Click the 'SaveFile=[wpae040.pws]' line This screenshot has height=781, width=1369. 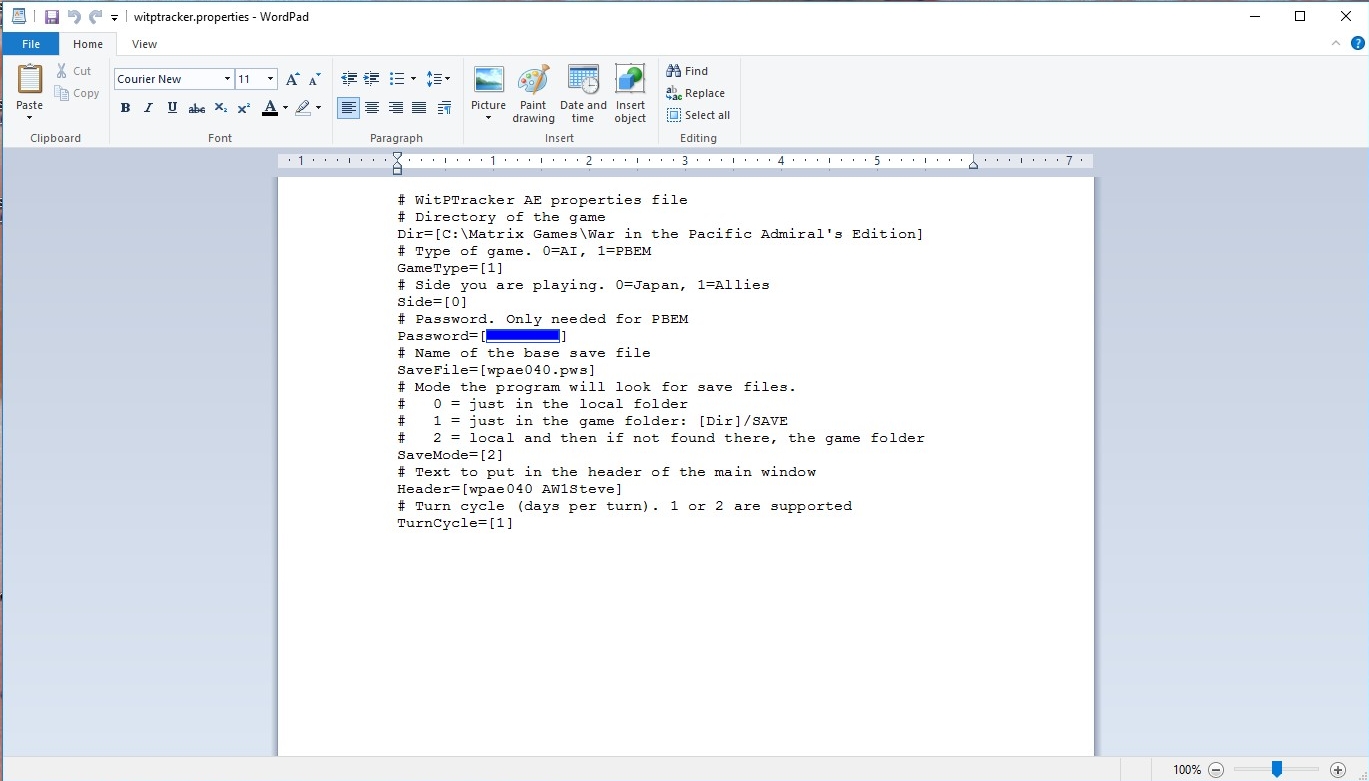(496, 370)
